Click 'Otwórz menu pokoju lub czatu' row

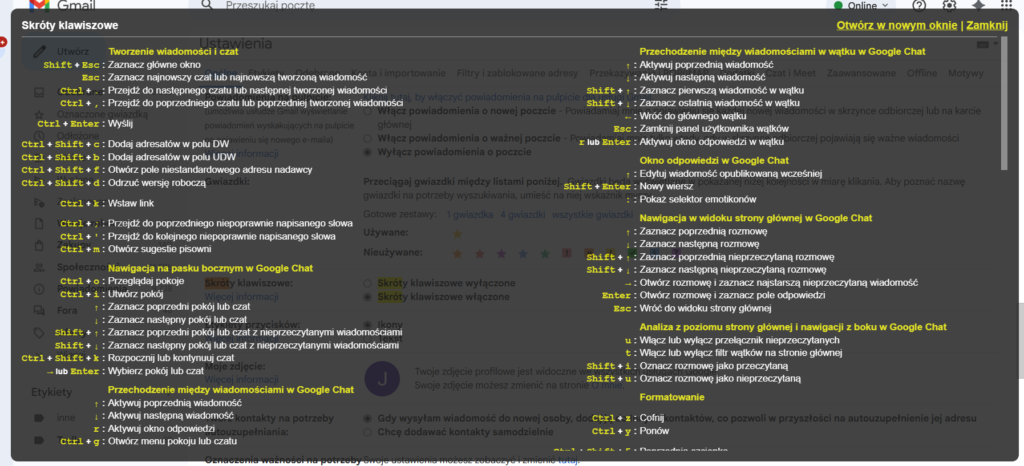point(172,441)
